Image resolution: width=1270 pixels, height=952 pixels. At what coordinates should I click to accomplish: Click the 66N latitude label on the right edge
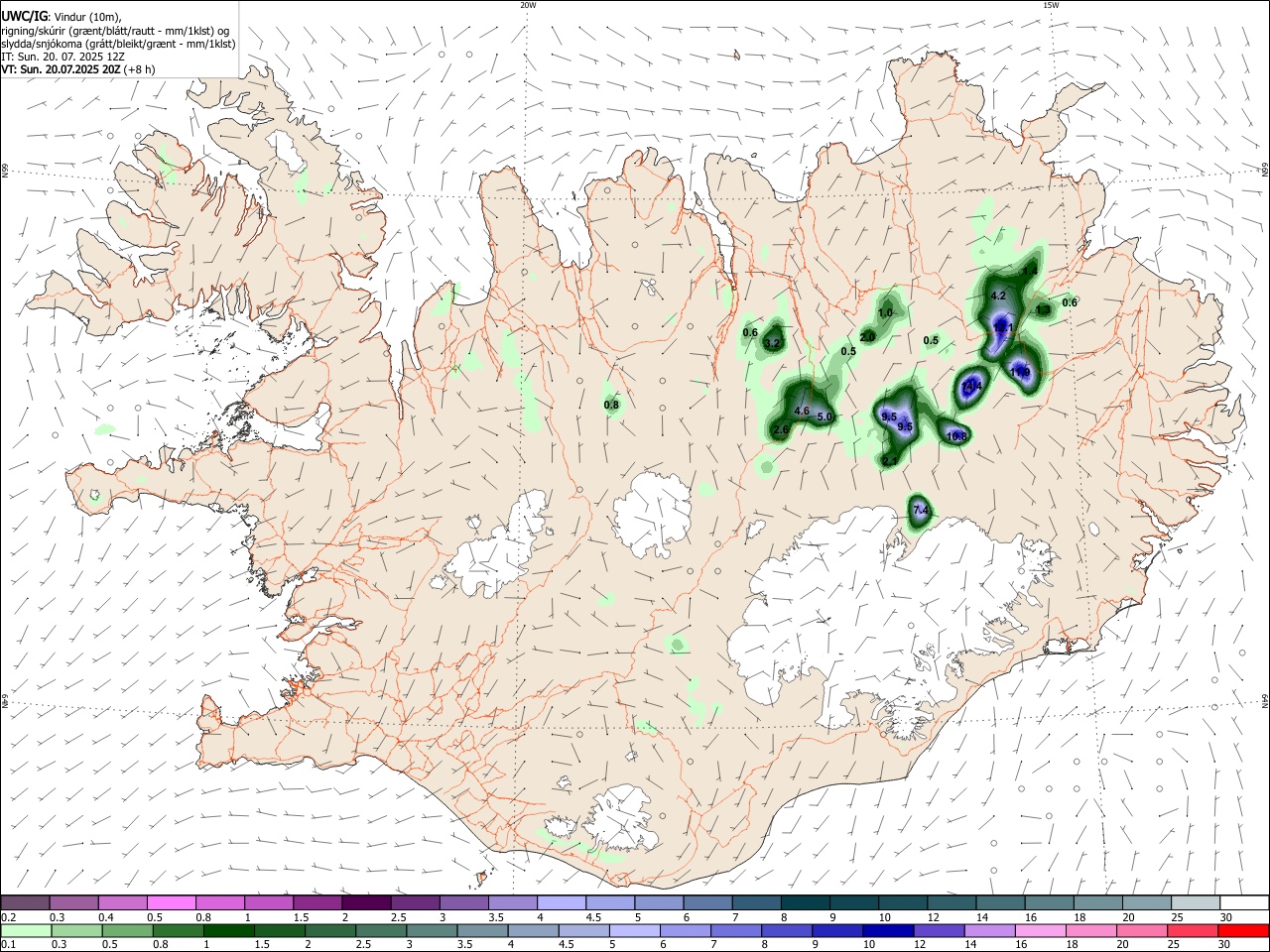point(1265,171)
